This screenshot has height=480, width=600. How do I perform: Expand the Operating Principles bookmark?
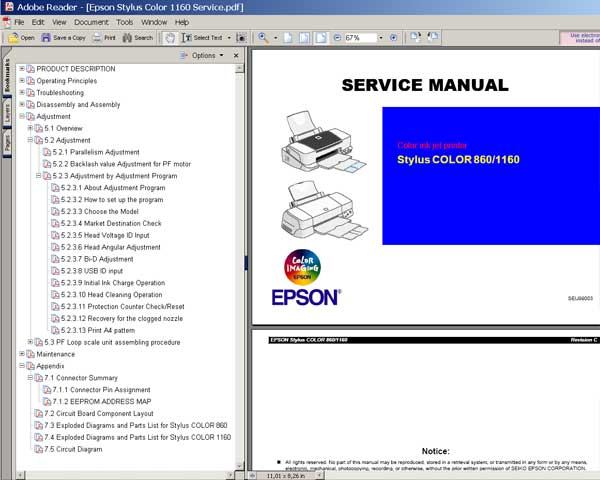(22, 80)
